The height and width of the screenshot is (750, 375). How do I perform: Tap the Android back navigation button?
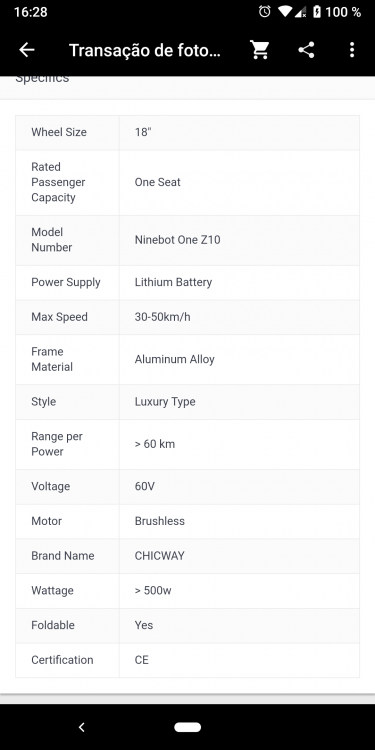tap(81, 727)
